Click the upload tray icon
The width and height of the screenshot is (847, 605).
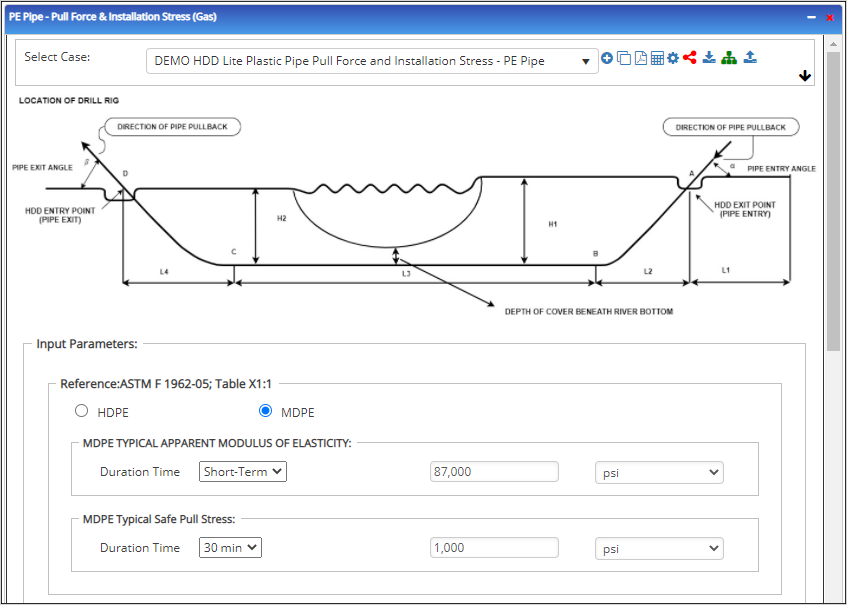click(750, 59)
